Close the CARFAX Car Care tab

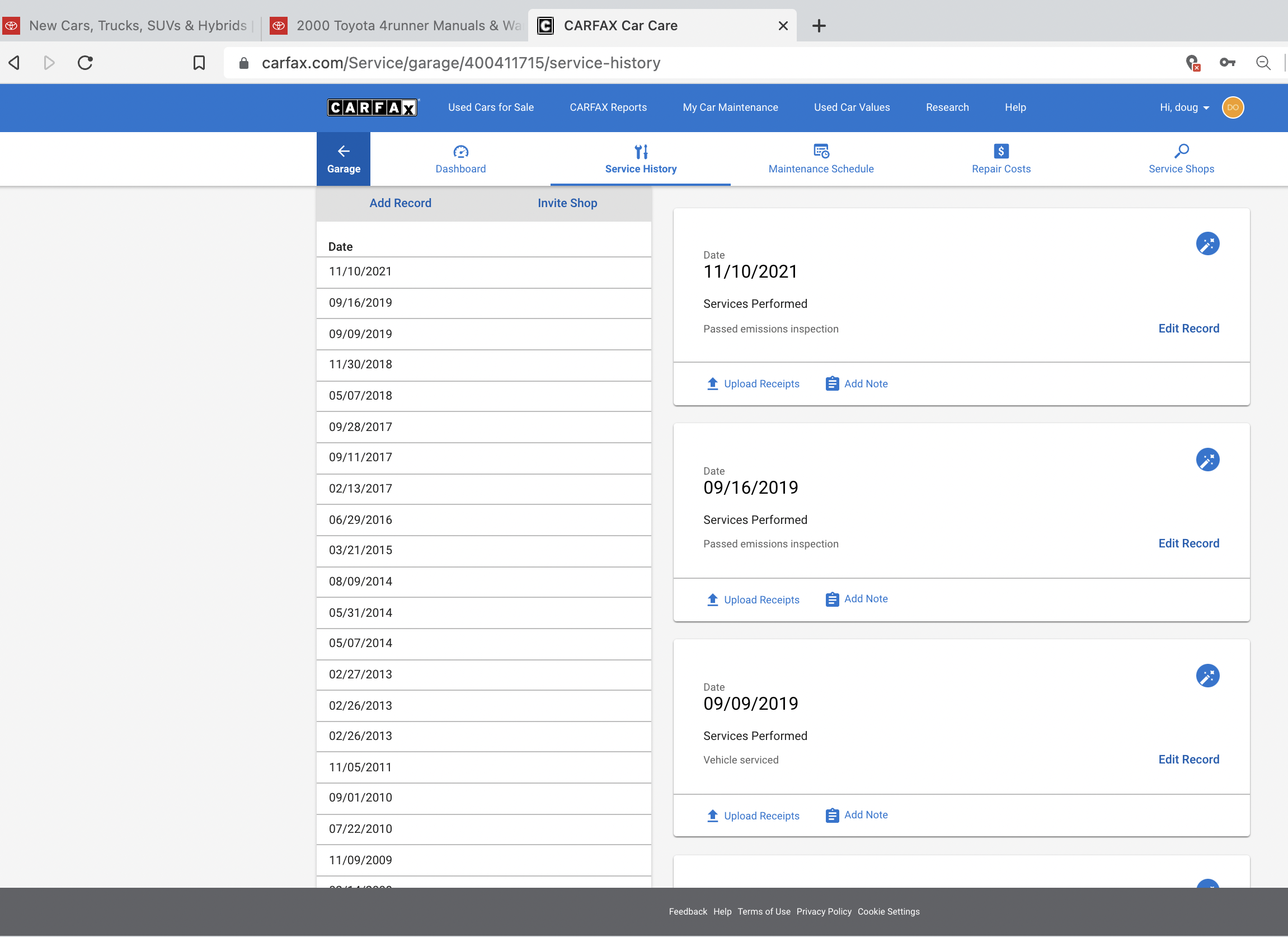click(x=783, y=26)
